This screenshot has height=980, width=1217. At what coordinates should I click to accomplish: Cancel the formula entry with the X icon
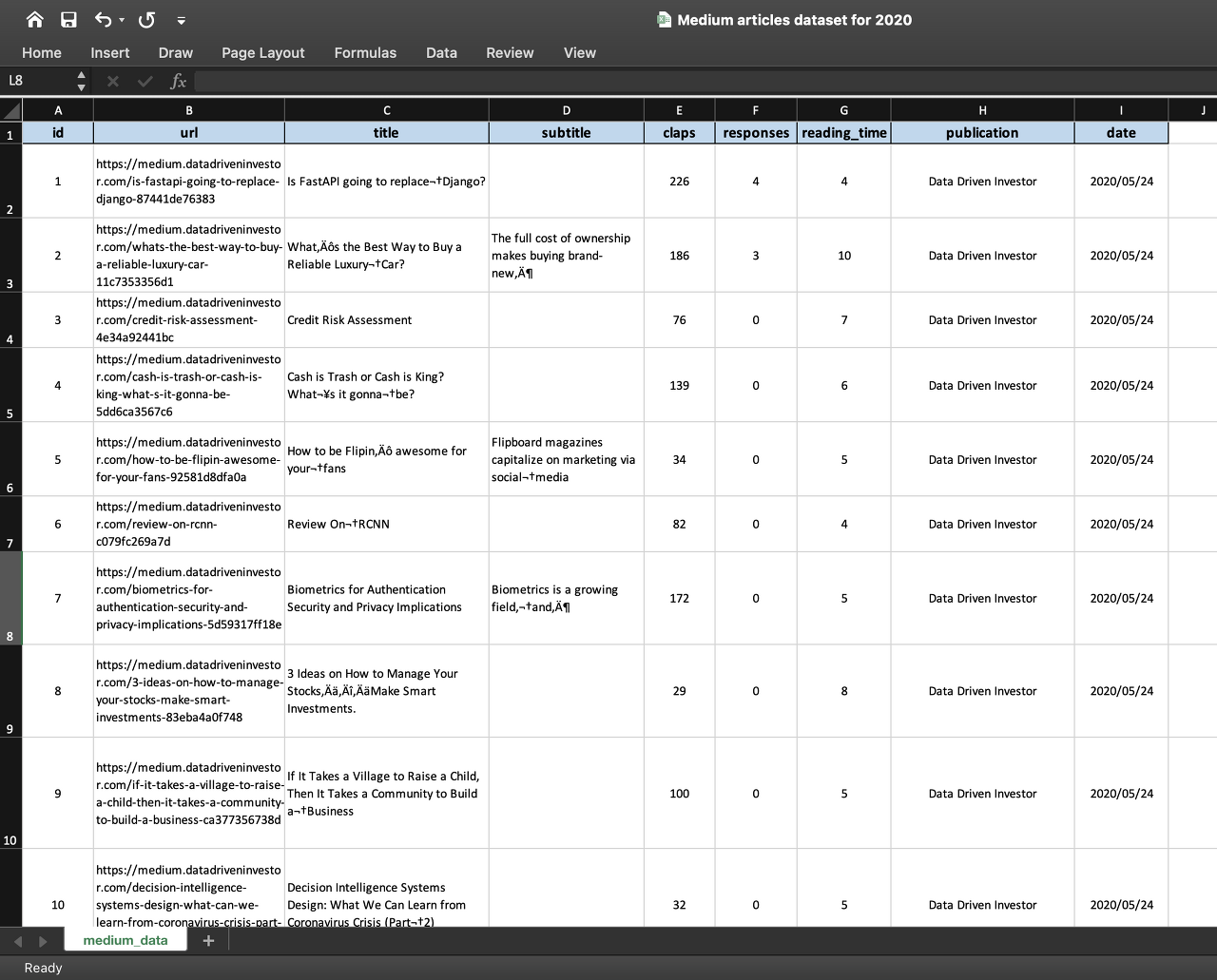(x=113, y=81)
